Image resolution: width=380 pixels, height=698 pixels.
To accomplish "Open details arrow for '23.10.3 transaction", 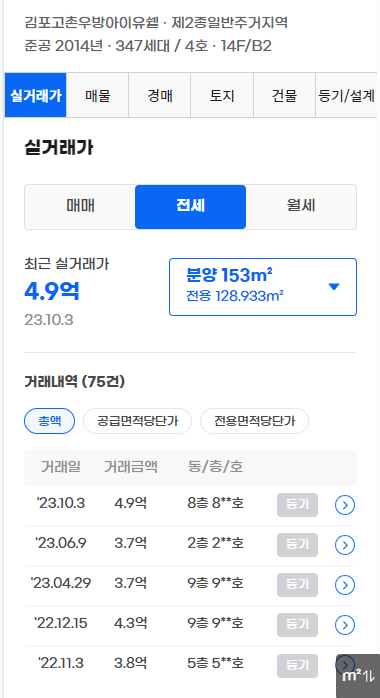I will click(x=345, y=505).
